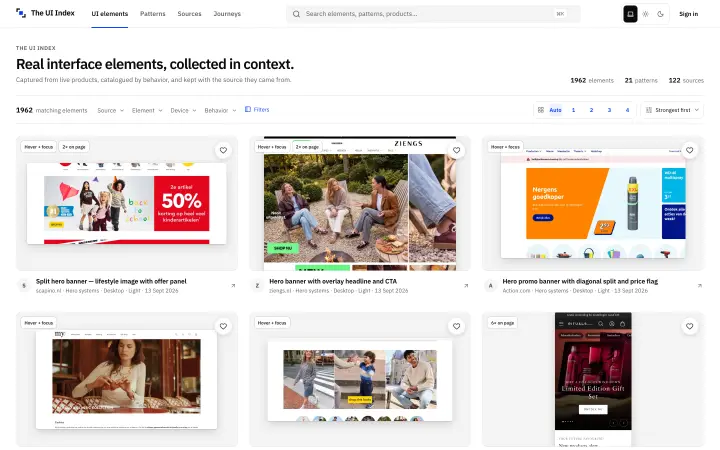This screenshot has height=450, width=720.
Task: Set grid to 4 columns
Action: [x=627, y=110]
